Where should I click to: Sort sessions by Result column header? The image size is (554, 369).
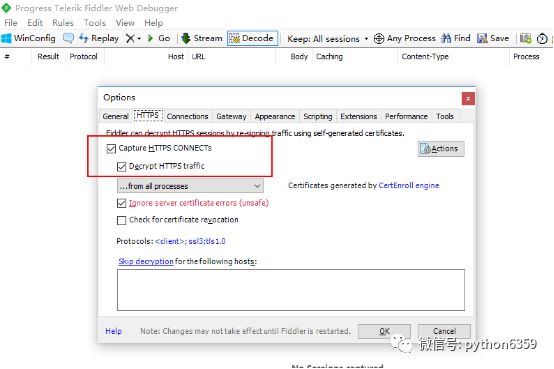(x=48, y=57)
